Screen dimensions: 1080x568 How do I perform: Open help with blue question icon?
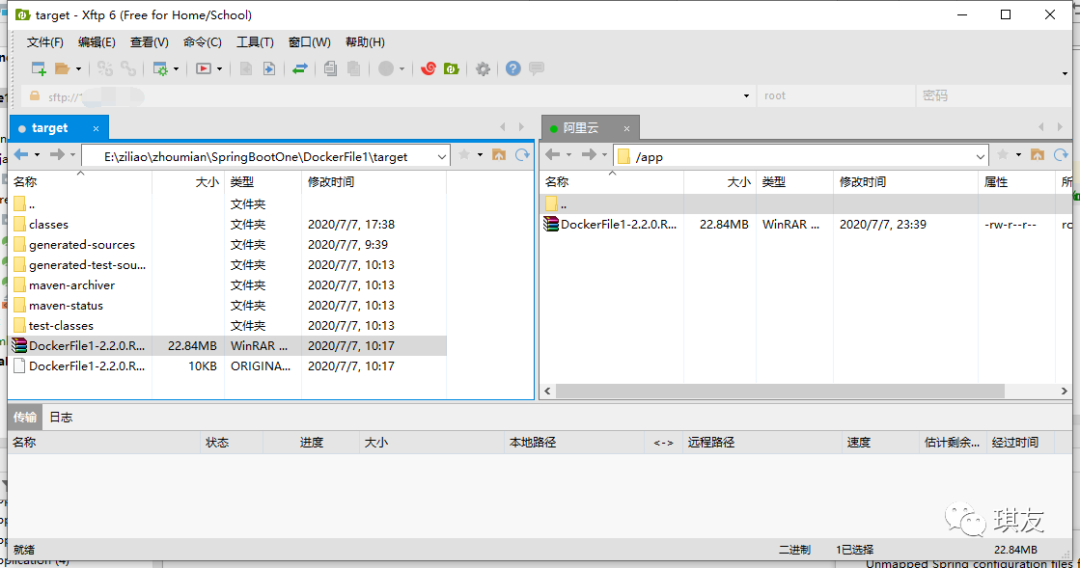click(x=513, y=68)
